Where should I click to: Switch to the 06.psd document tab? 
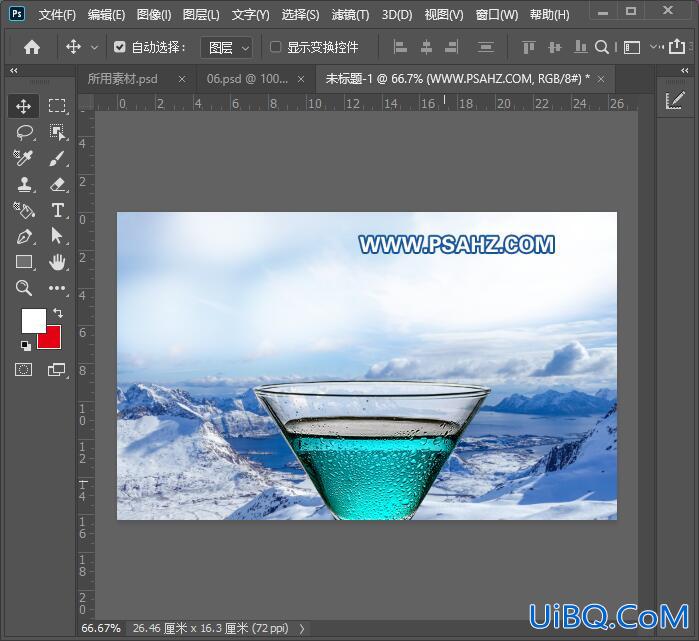247,79
